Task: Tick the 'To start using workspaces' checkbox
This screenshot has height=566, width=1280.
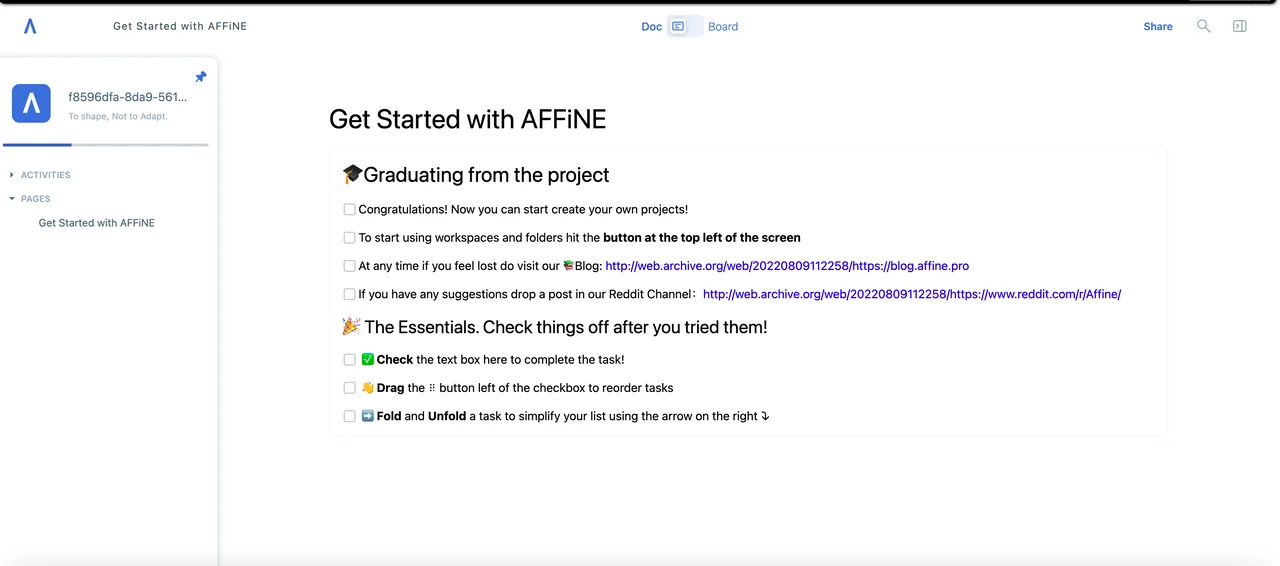Action: pos(350,238)
